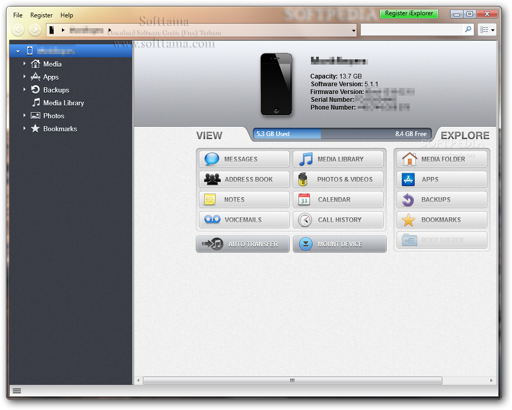The image size is (512, 410).
Task: Expand the Backups tree node
Action: [x=24, y=89]
